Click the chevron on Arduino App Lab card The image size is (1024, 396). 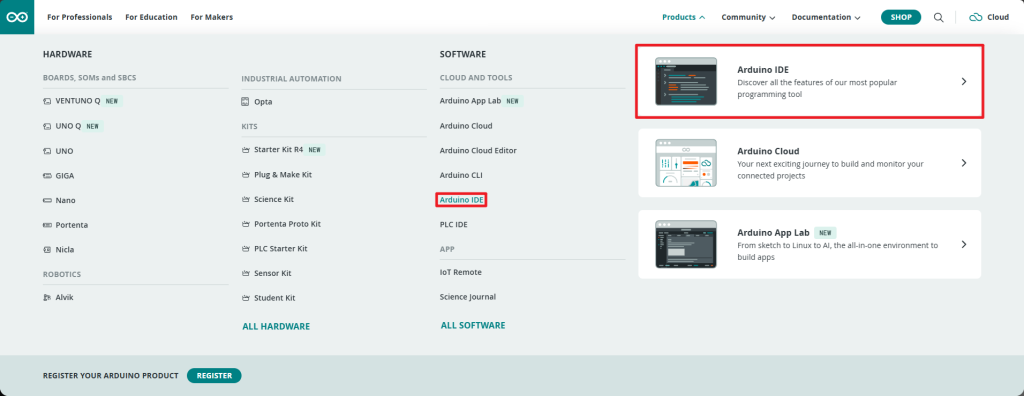coord(964,244)
